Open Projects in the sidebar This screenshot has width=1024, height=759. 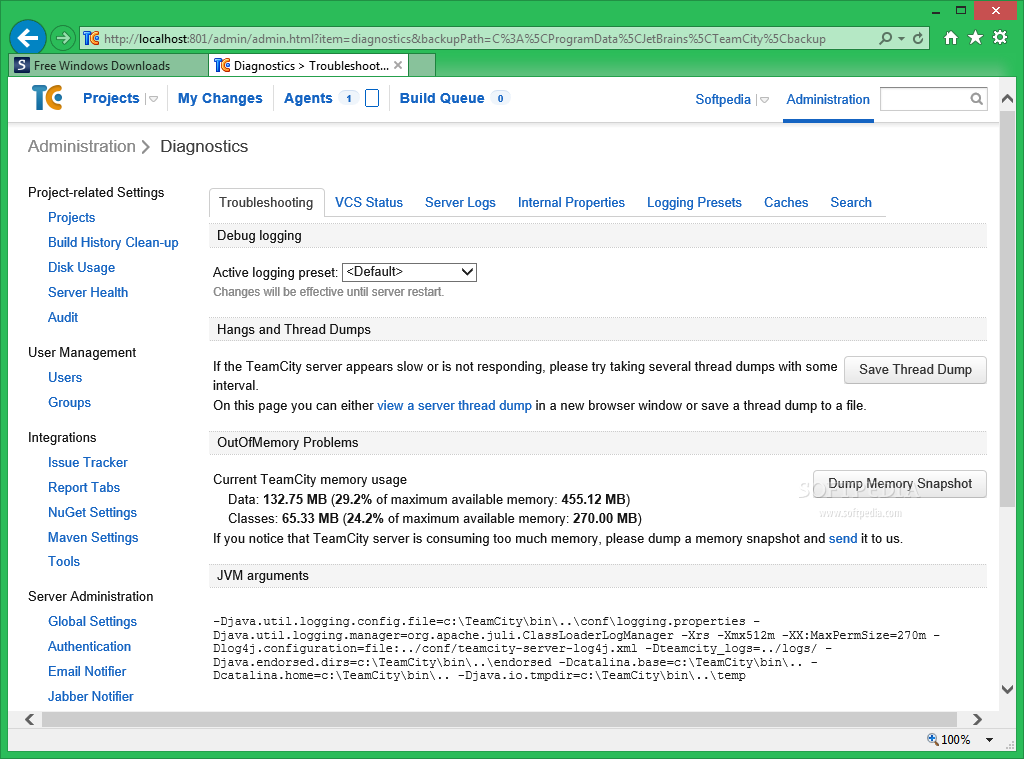pyautogui.click(x=72, y=218)
